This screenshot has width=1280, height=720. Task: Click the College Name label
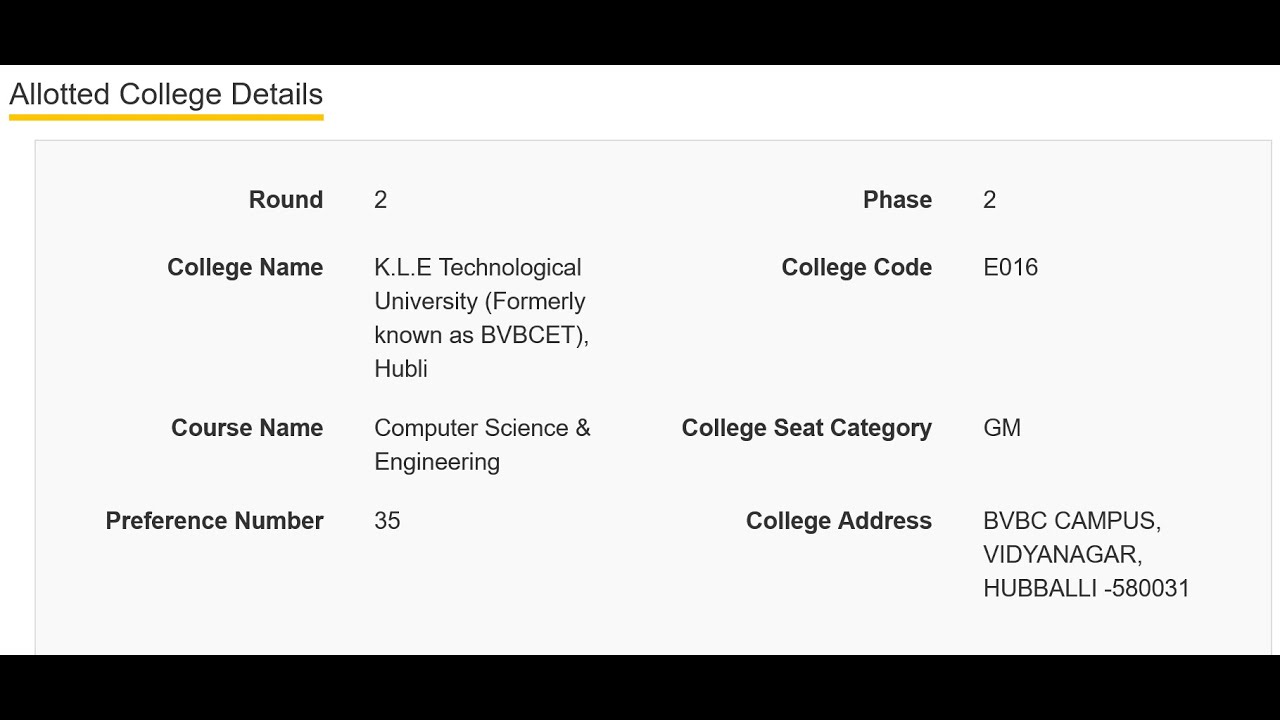[x=245, y=268]
